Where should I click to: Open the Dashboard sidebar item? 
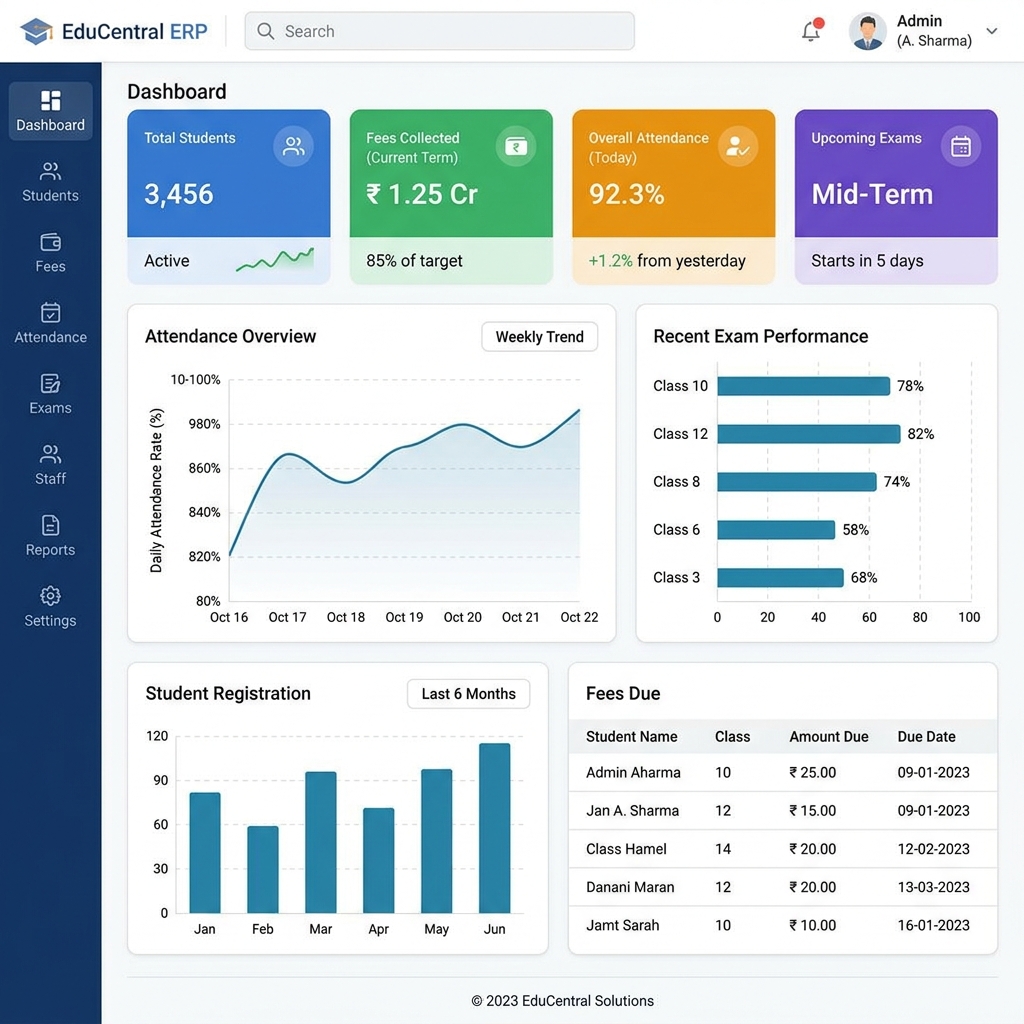pyautogui.click(x=50, y=111)
